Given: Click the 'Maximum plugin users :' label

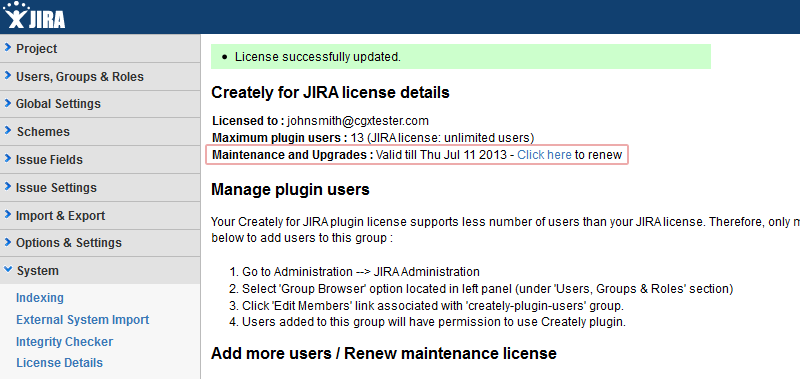Looking at the screenshot, I should point(280,138).
